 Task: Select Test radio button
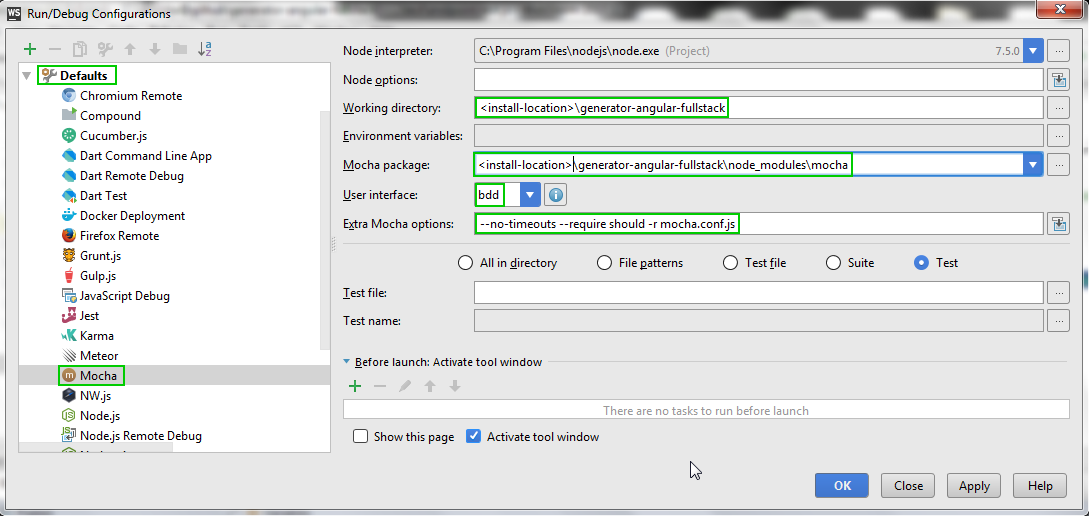[x=936, y=263]
